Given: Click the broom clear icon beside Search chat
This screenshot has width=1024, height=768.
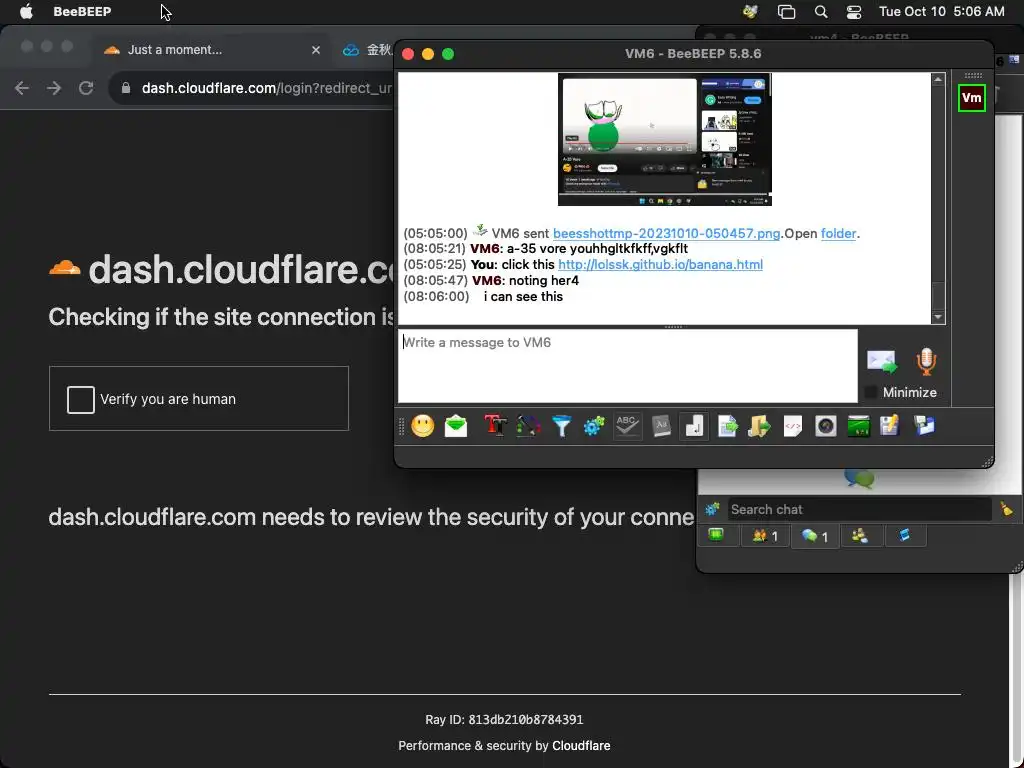Looking at the screenshot, I should click(x=1006, y=509).
